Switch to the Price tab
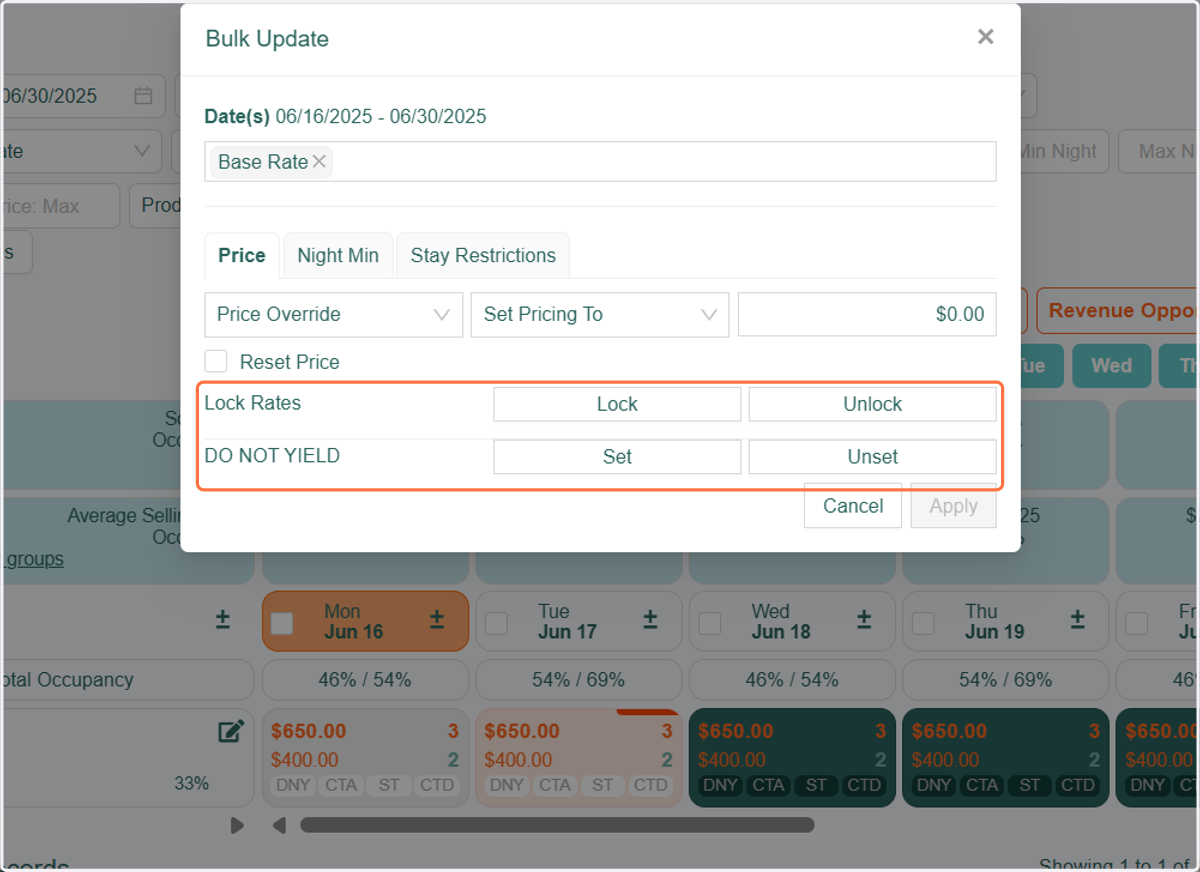The image size is (1200, 872). click(x=242, y=255)
